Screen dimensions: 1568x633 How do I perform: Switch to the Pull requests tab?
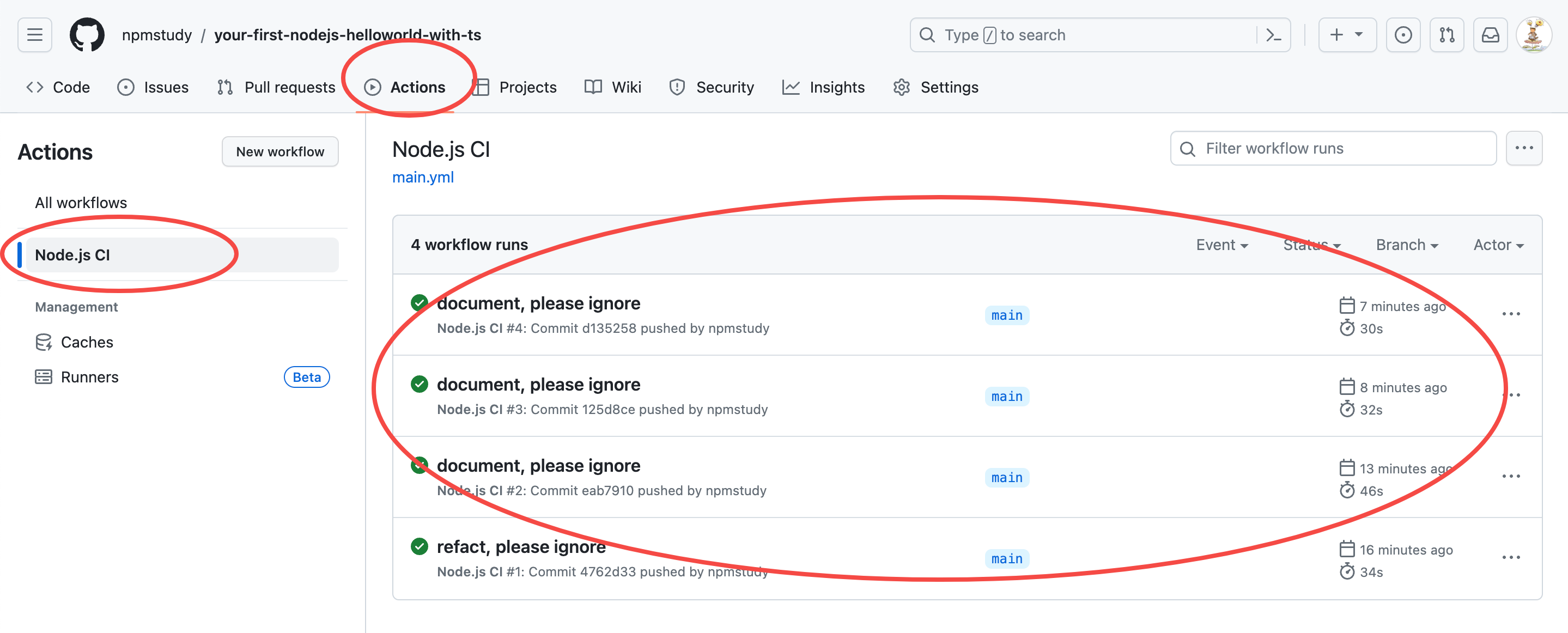click(276, 87)
